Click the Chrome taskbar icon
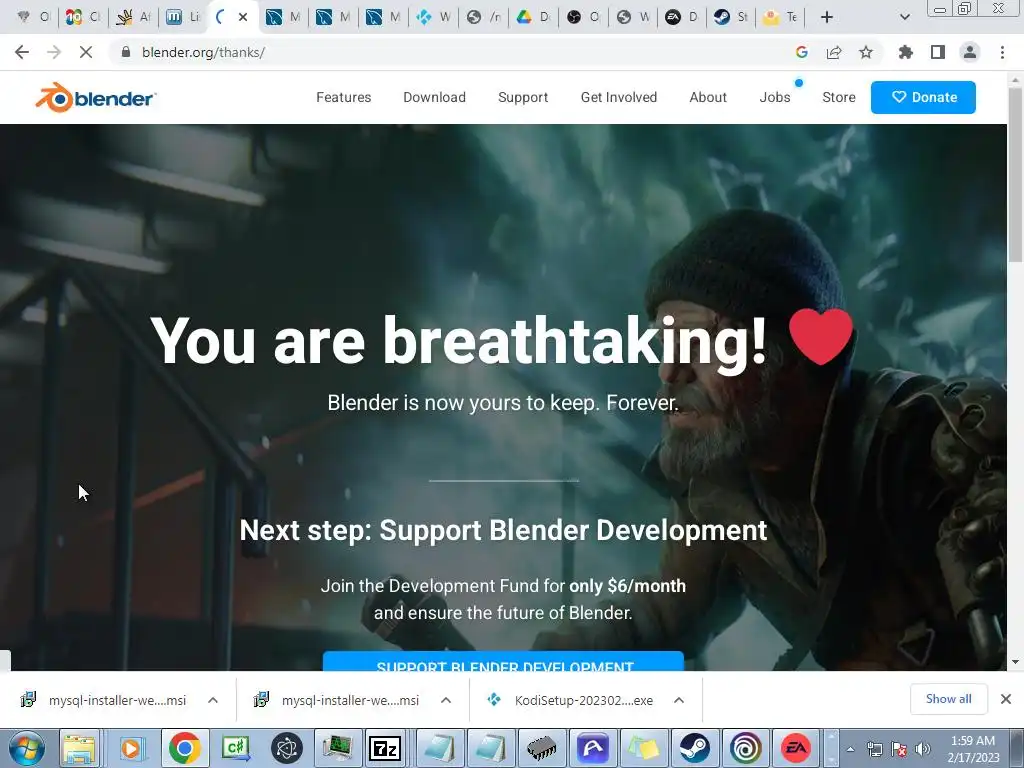This screenshot has height=768, width=1024. click(x=184, y=748)
